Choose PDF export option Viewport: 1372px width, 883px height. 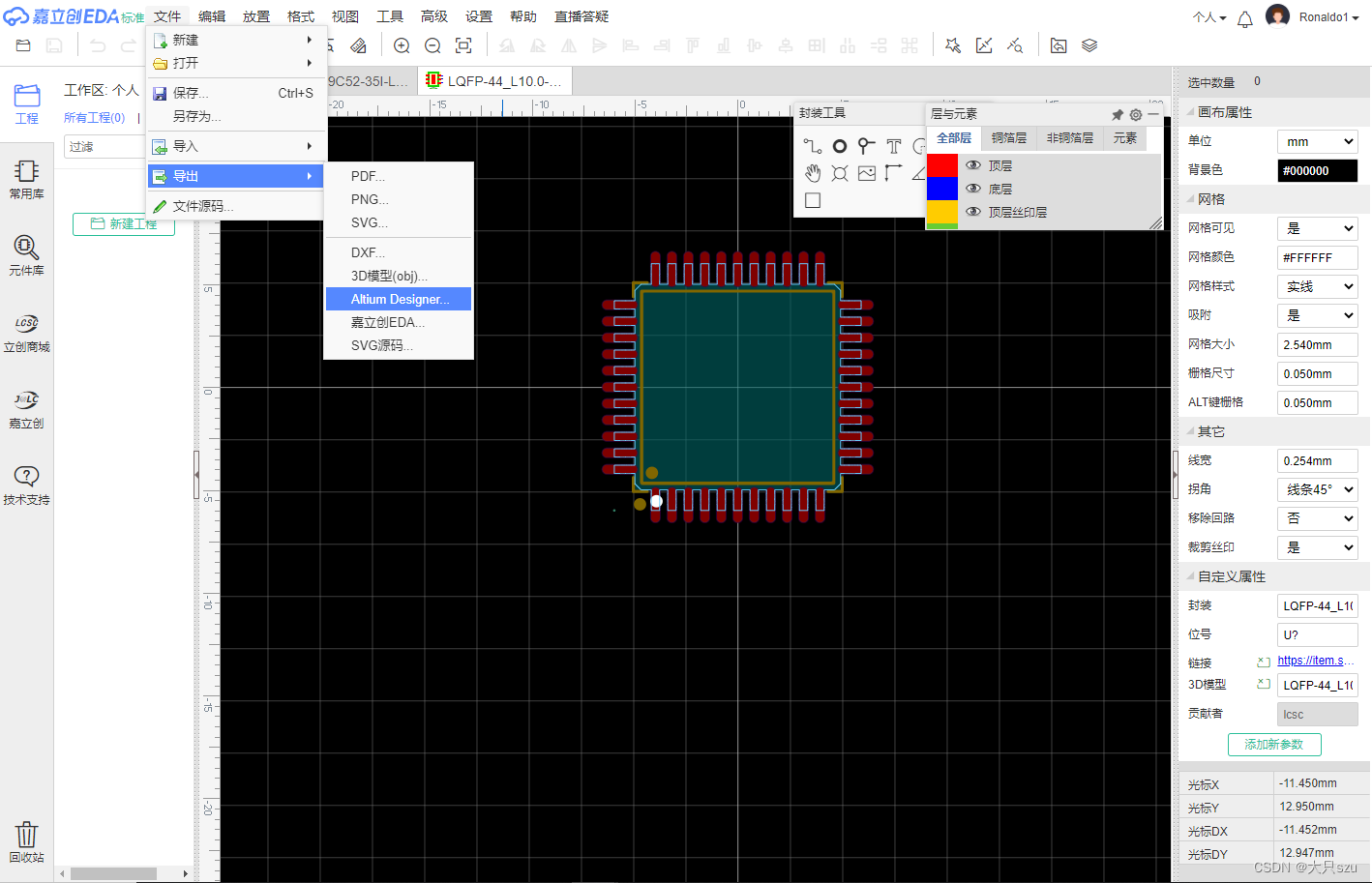coord(399,176)
